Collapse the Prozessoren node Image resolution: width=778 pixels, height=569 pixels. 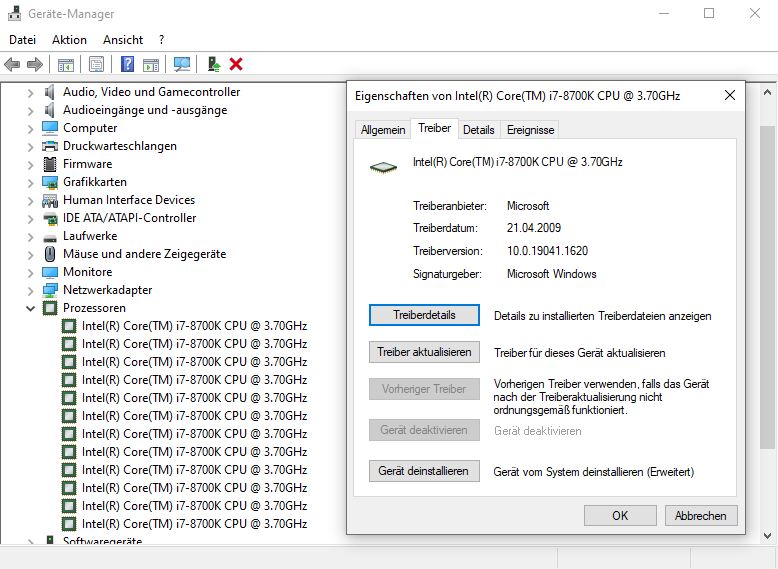click(x=30, y=309)
